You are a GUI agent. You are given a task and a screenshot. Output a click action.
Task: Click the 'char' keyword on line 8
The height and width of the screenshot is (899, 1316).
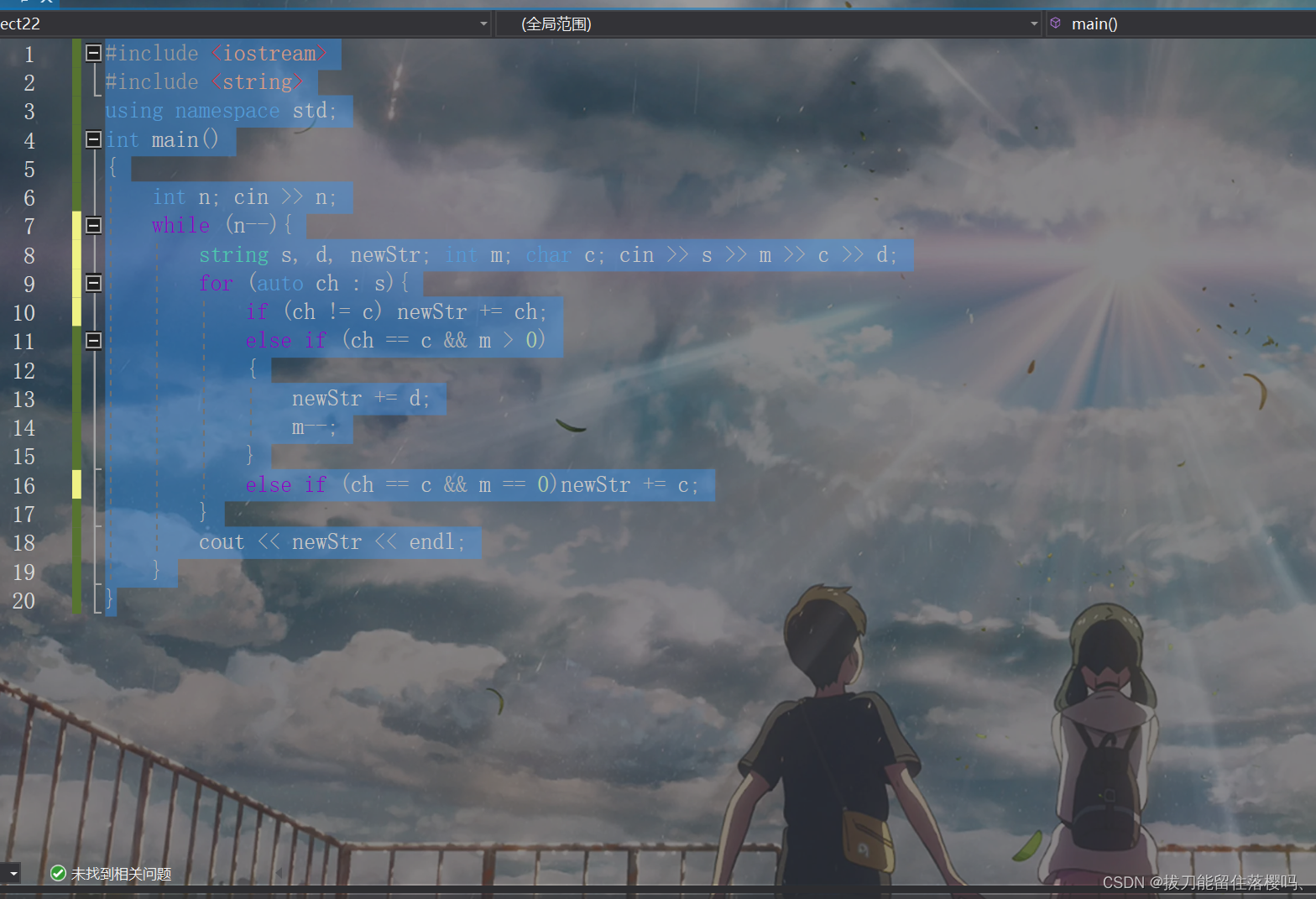(549, 255)
